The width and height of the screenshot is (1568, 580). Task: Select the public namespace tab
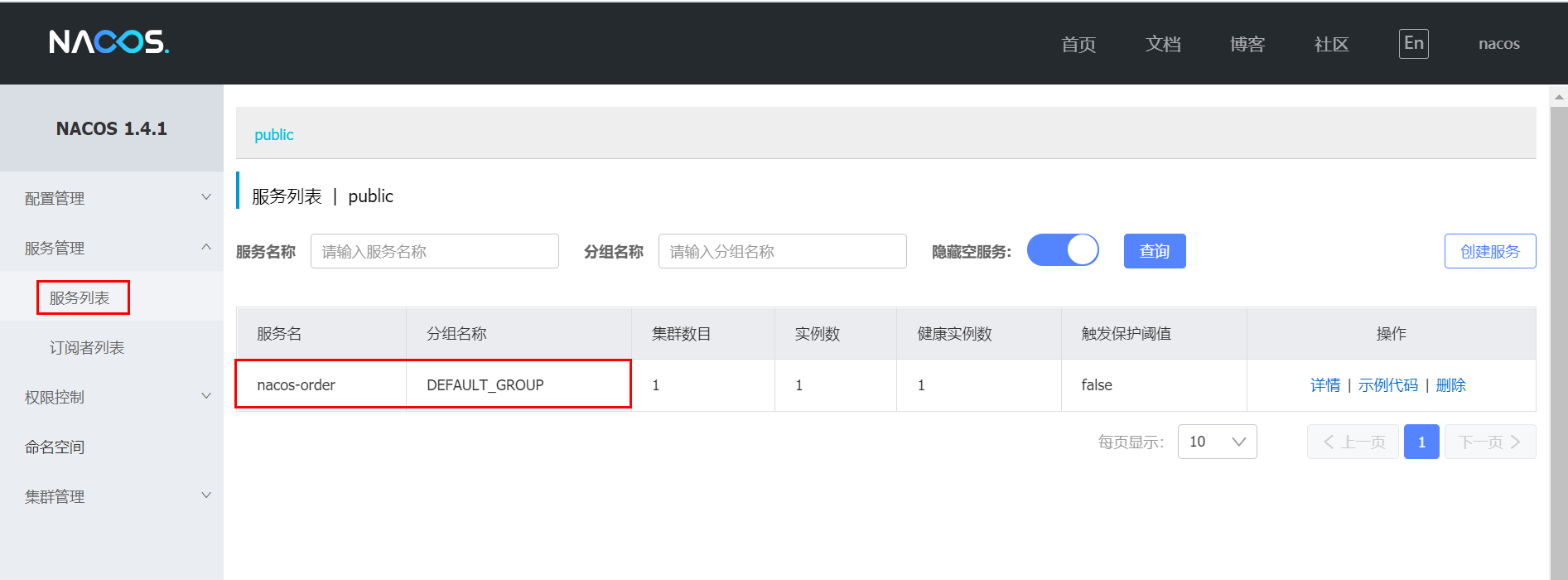(273, 134)
